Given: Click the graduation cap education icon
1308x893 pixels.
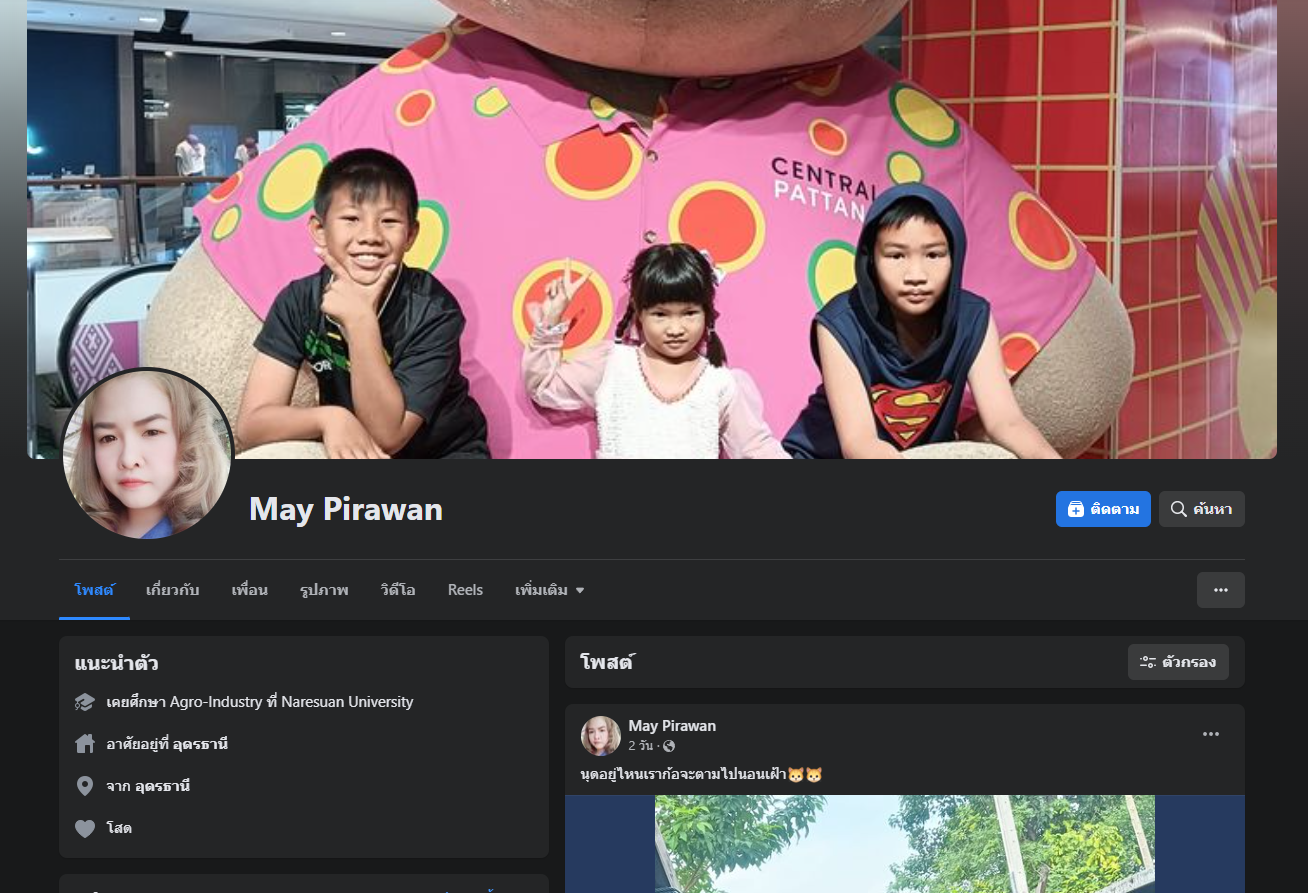Looking at the screenshot, I should [85, 702].
